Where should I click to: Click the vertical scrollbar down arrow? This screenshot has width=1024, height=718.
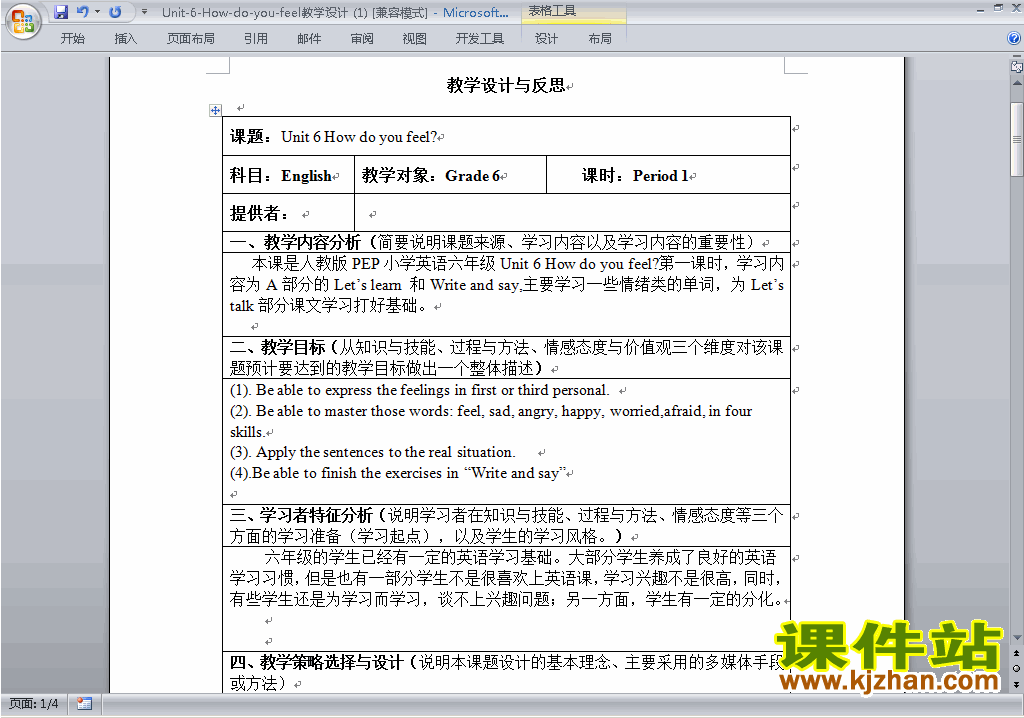(1017, 637)
